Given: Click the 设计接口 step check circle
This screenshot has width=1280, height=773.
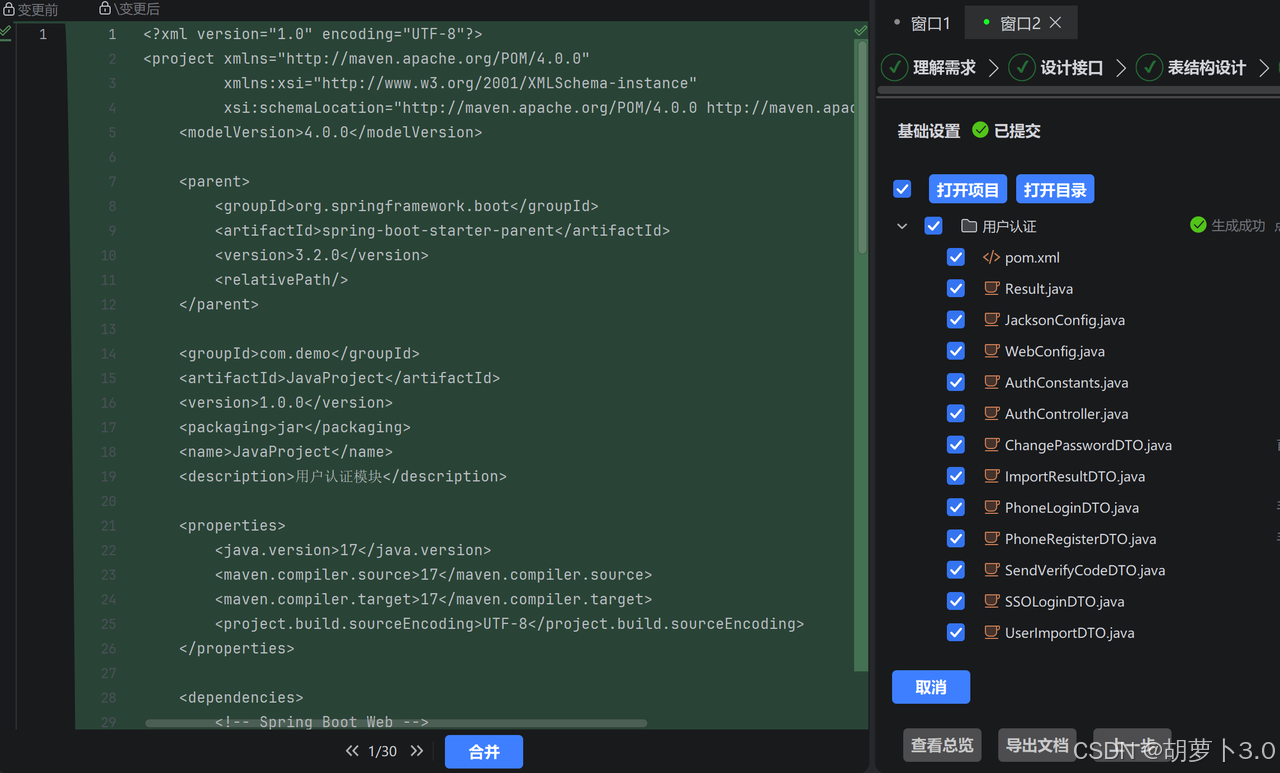Looking at the screenshot, I should point(1021,67).
